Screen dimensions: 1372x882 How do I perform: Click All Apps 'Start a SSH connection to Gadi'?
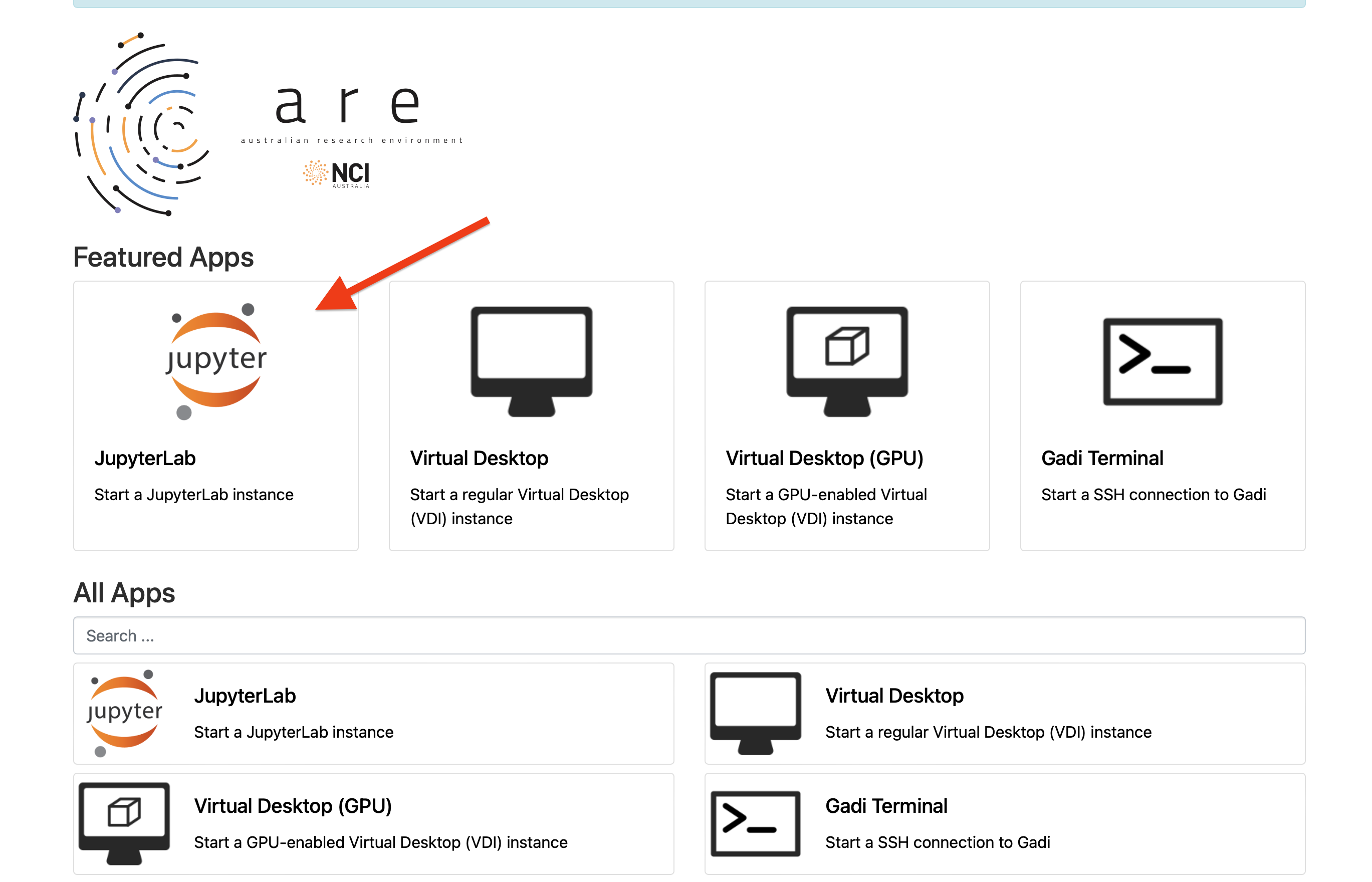click(937, 842)
